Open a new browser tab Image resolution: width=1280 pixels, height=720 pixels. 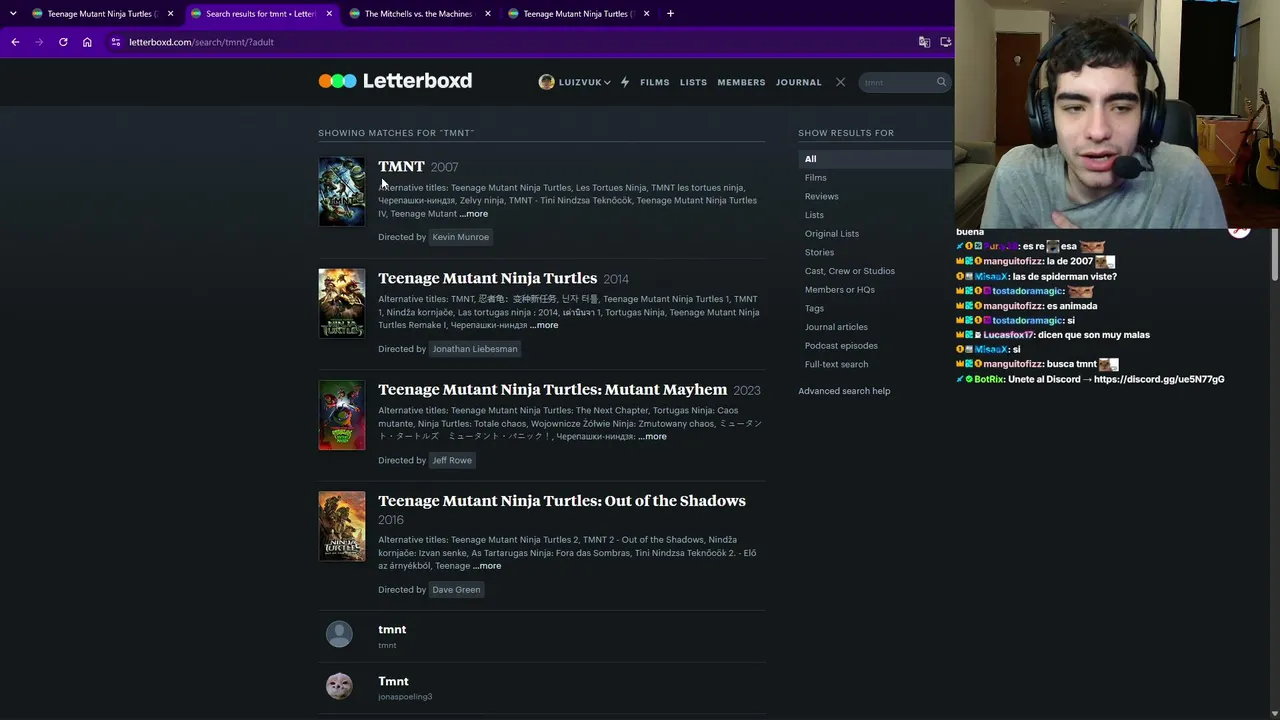coord(670,14)
